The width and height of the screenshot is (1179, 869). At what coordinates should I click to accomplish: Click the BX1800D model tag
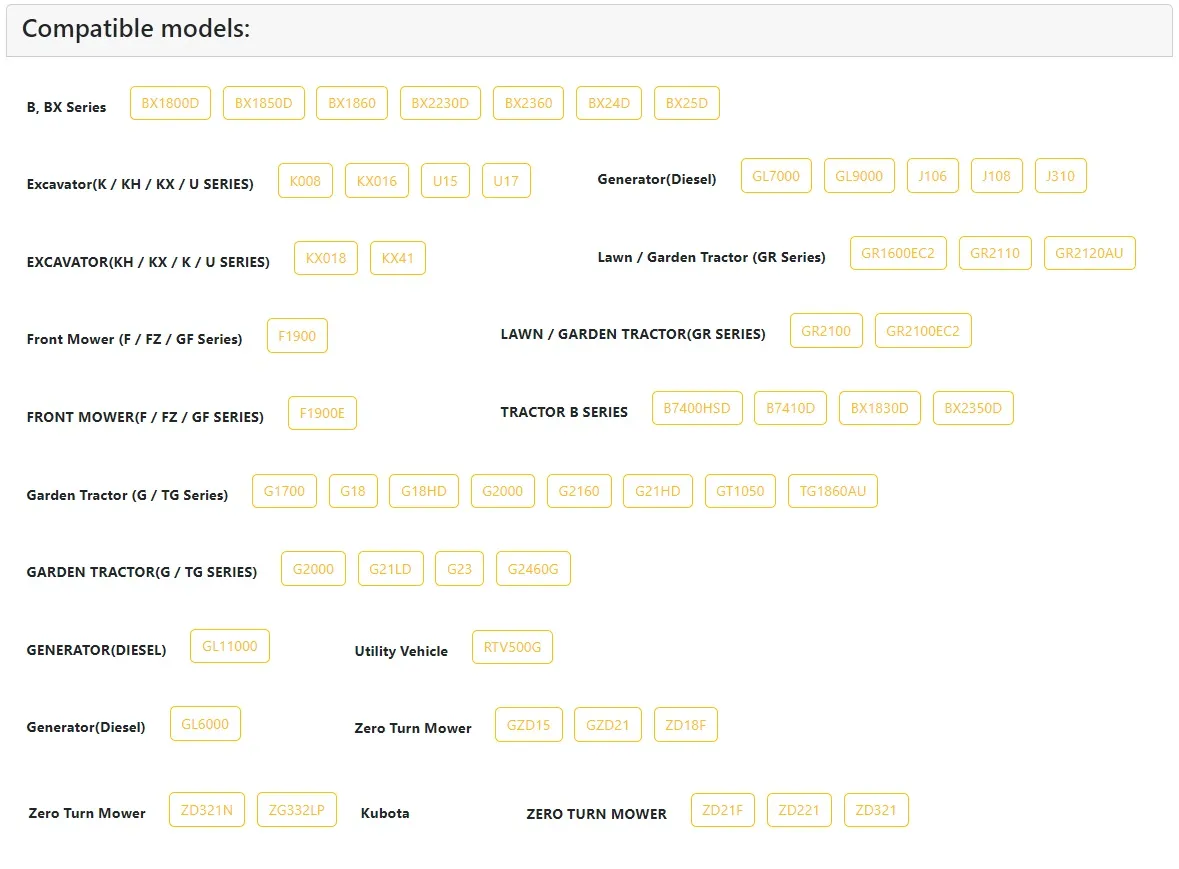(170, 103)
